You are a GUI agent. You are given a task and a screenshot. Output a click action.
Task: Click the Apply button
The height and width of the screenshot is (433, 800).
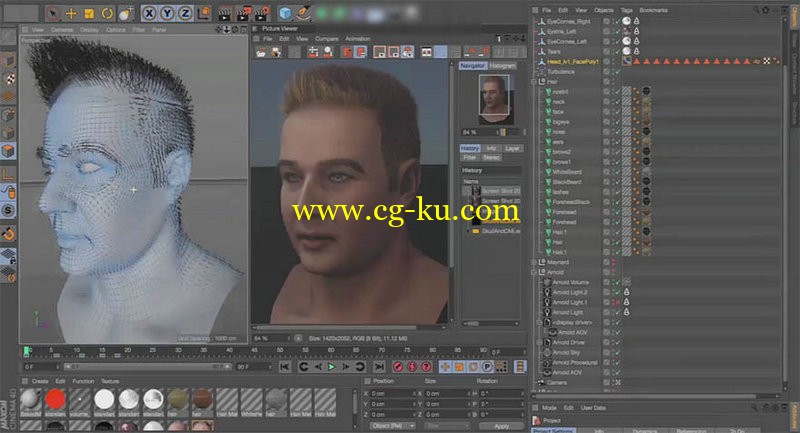(501, 426)
